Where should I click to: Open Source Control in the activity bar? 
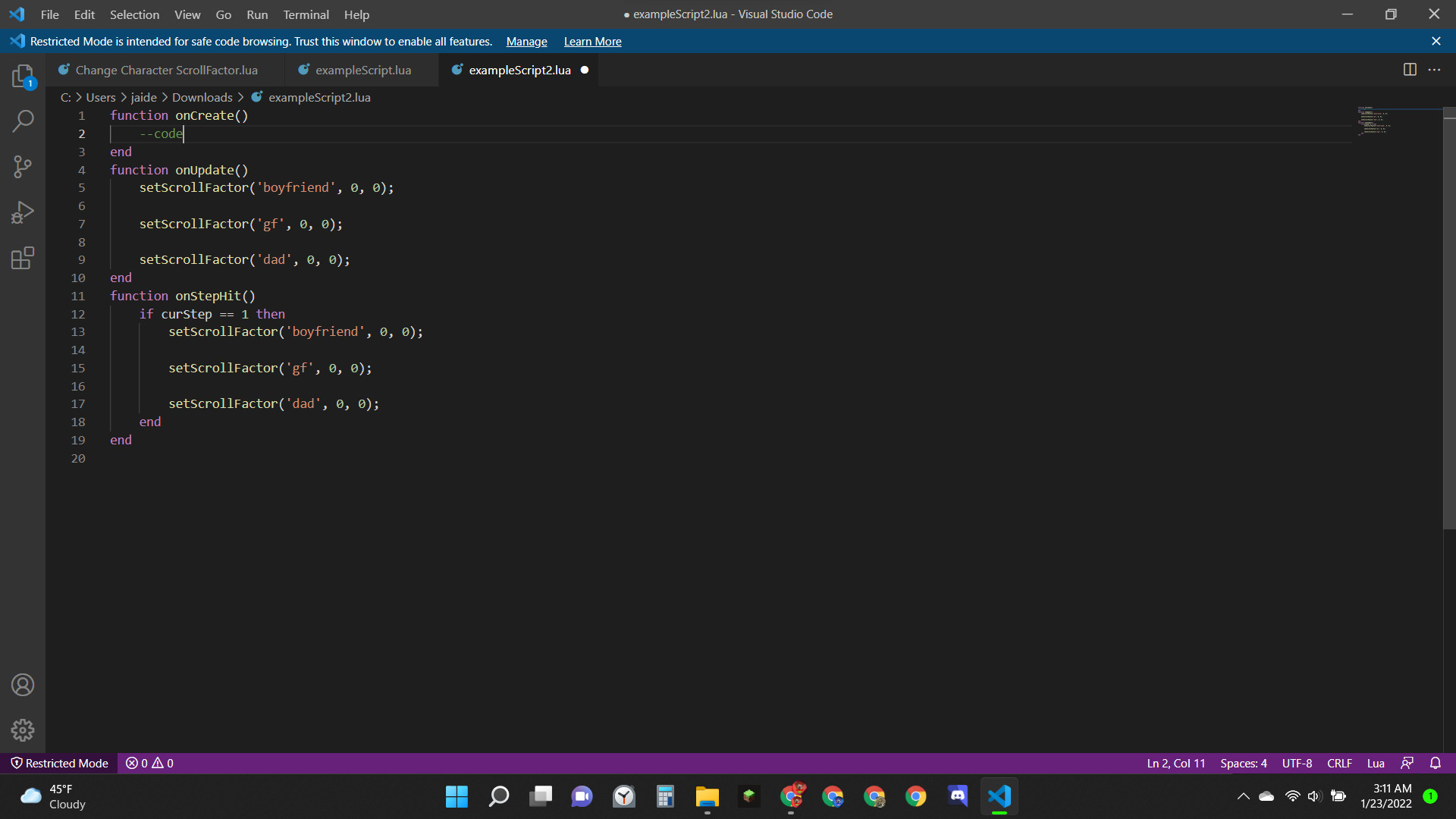[23, 167]
